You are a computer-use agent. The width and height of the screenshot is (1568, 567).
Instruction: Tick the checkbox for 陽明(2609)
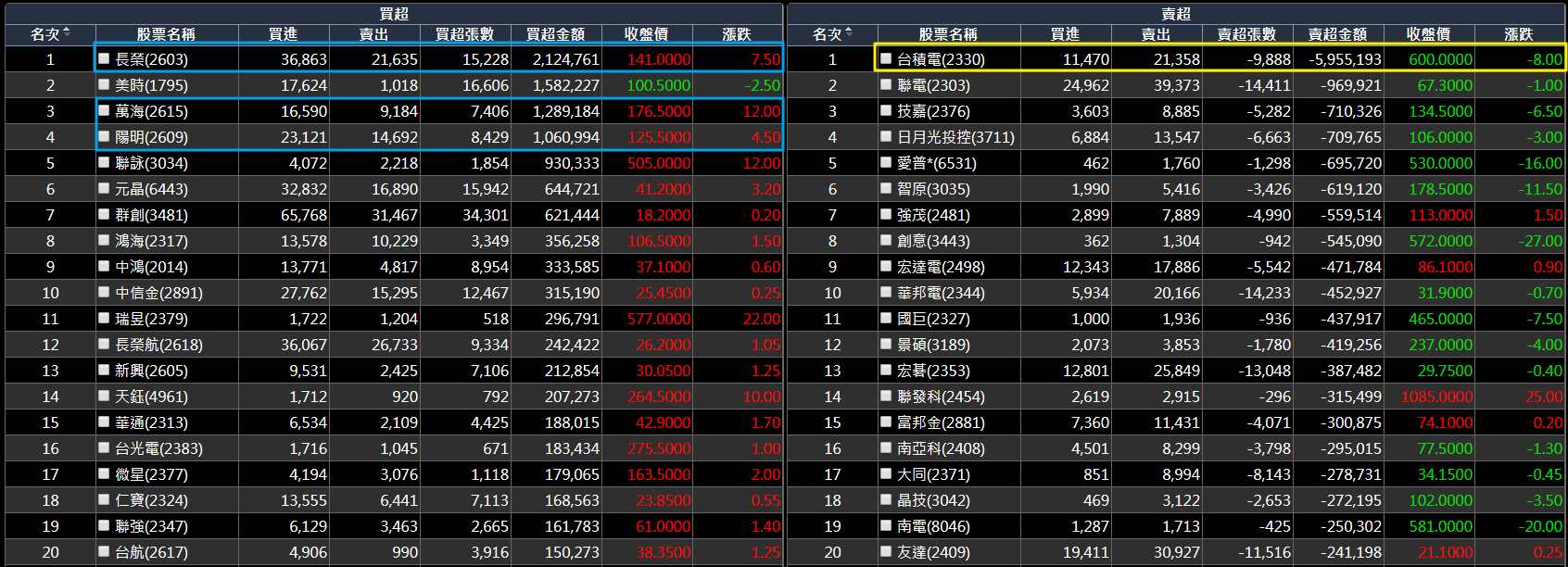pos(105,136)
